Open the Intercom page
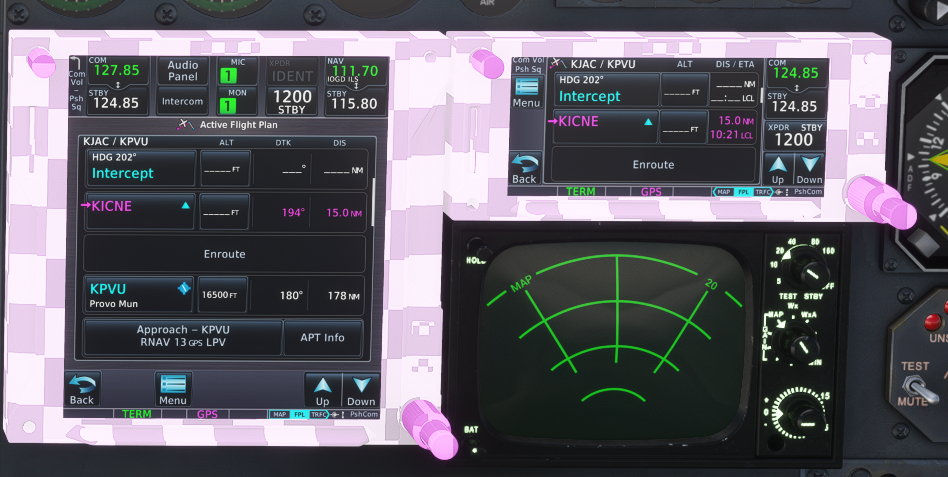 [x=182, y=101]
